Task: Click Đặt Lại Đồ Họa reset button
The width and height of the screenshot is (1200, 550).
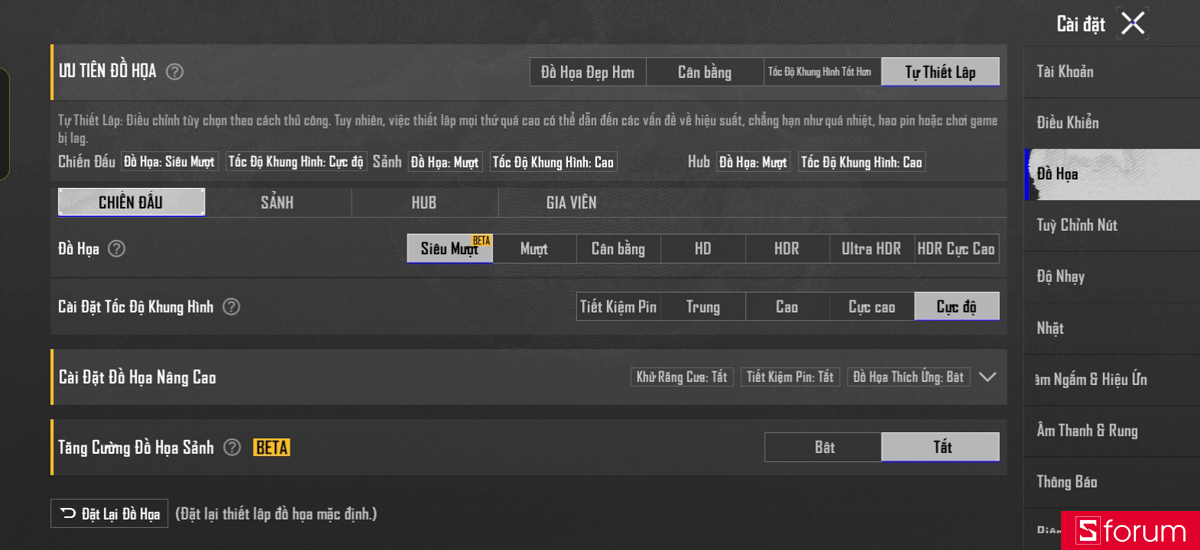Action: pyautogui.click(x=109, y=514)
